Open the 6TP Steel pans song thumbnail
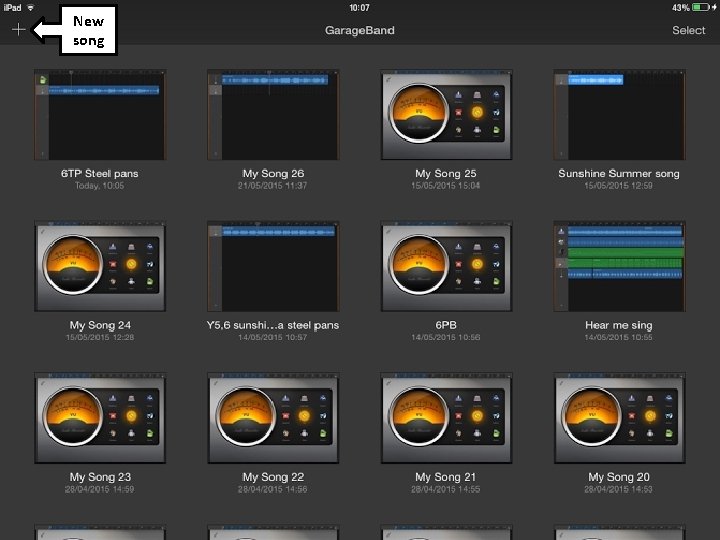Screen dimensions: 720x540 [100, 115]
